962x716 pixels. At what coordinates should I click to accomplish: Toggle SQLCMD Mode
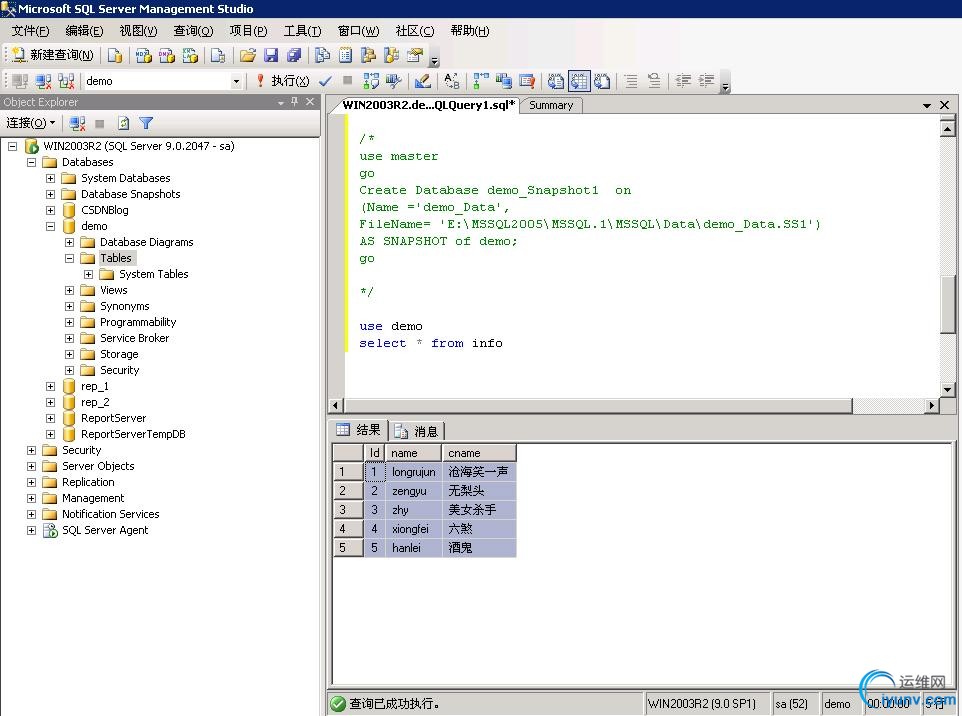click(526, 81)
